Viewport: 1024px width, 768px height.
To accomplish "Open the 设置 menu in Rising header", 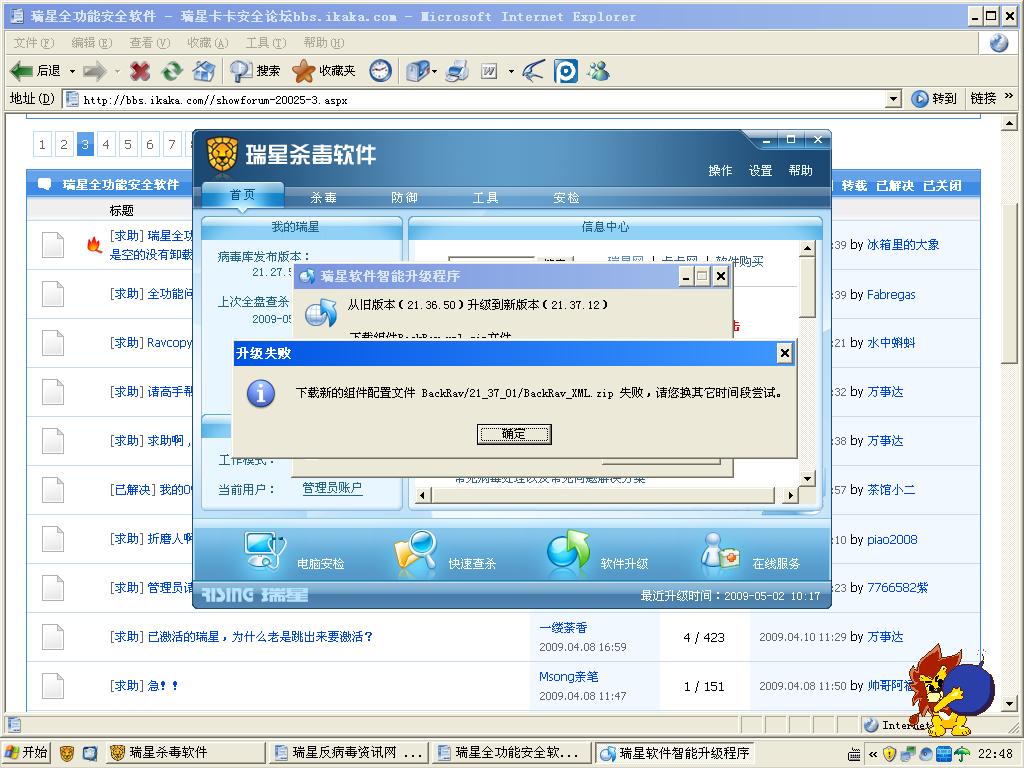I will coord(760,170).
